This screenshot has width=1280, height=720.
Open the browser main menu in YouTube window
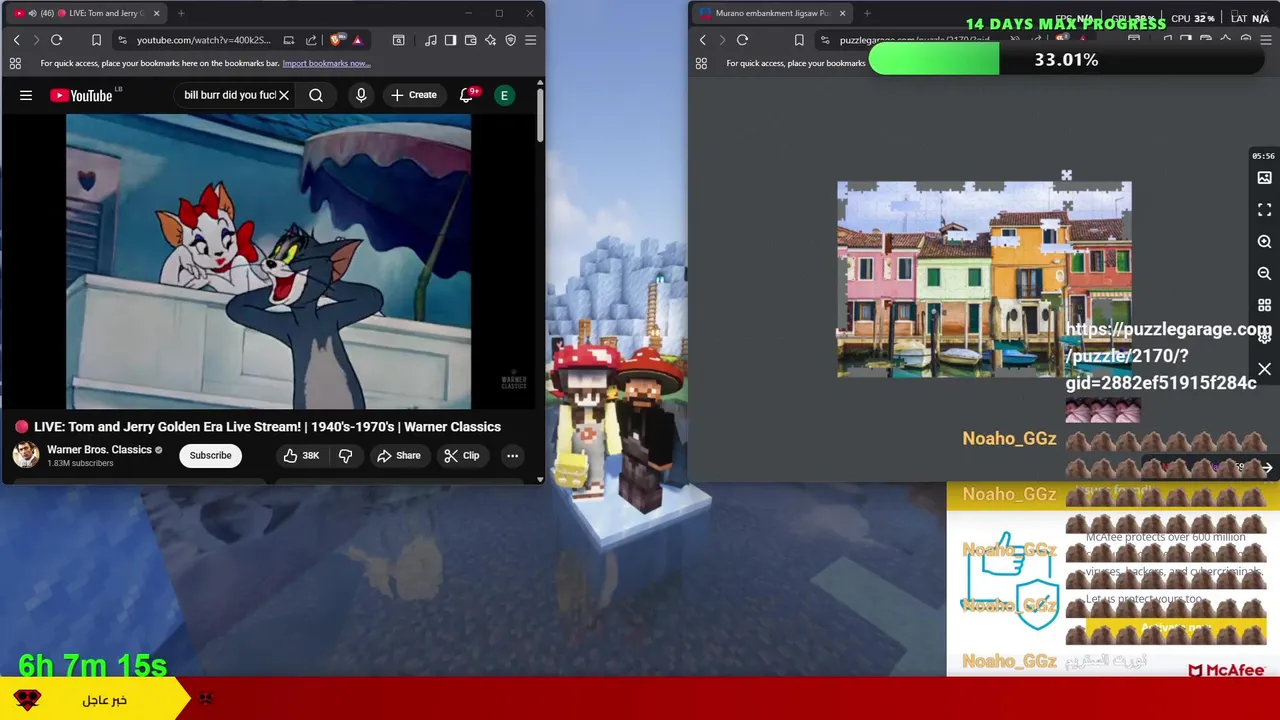tap(530, 40)
